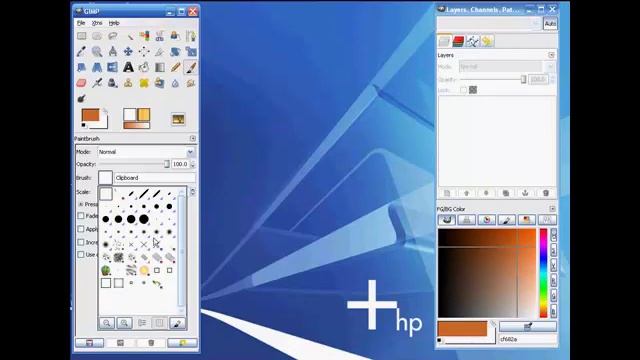
Task: Select the Shear tool
Action: 82,67
